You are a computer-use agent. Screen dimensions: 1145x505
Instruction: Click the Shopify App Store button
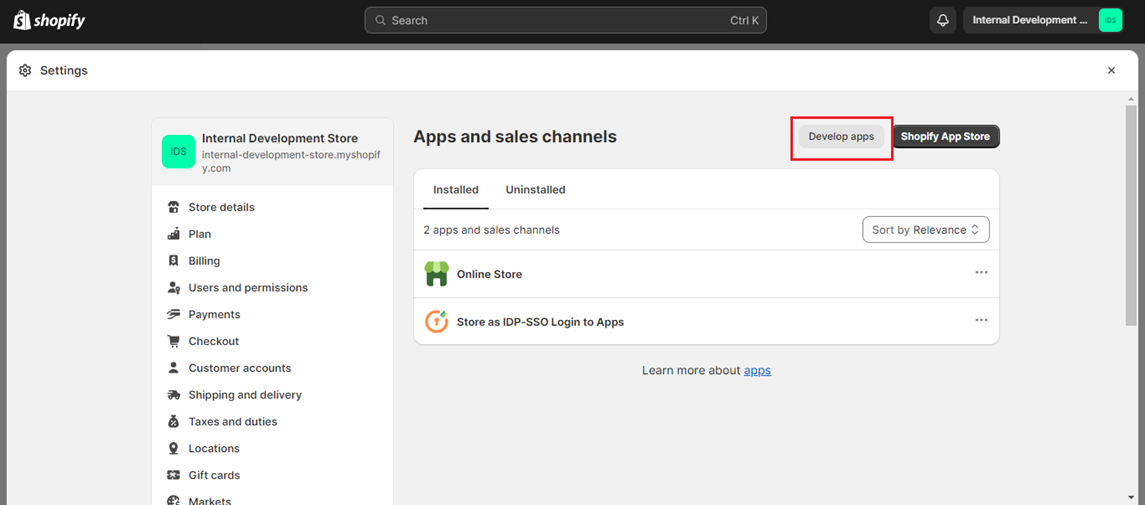click(x=946, y=136)
